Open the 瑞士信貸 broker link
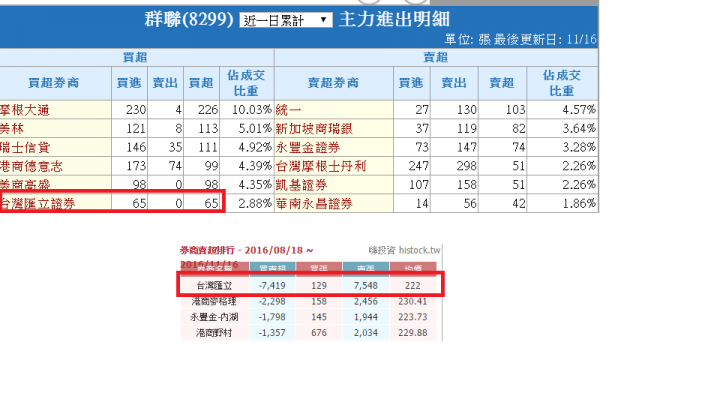This screenshot has width=720, height=405. [25, 147]
